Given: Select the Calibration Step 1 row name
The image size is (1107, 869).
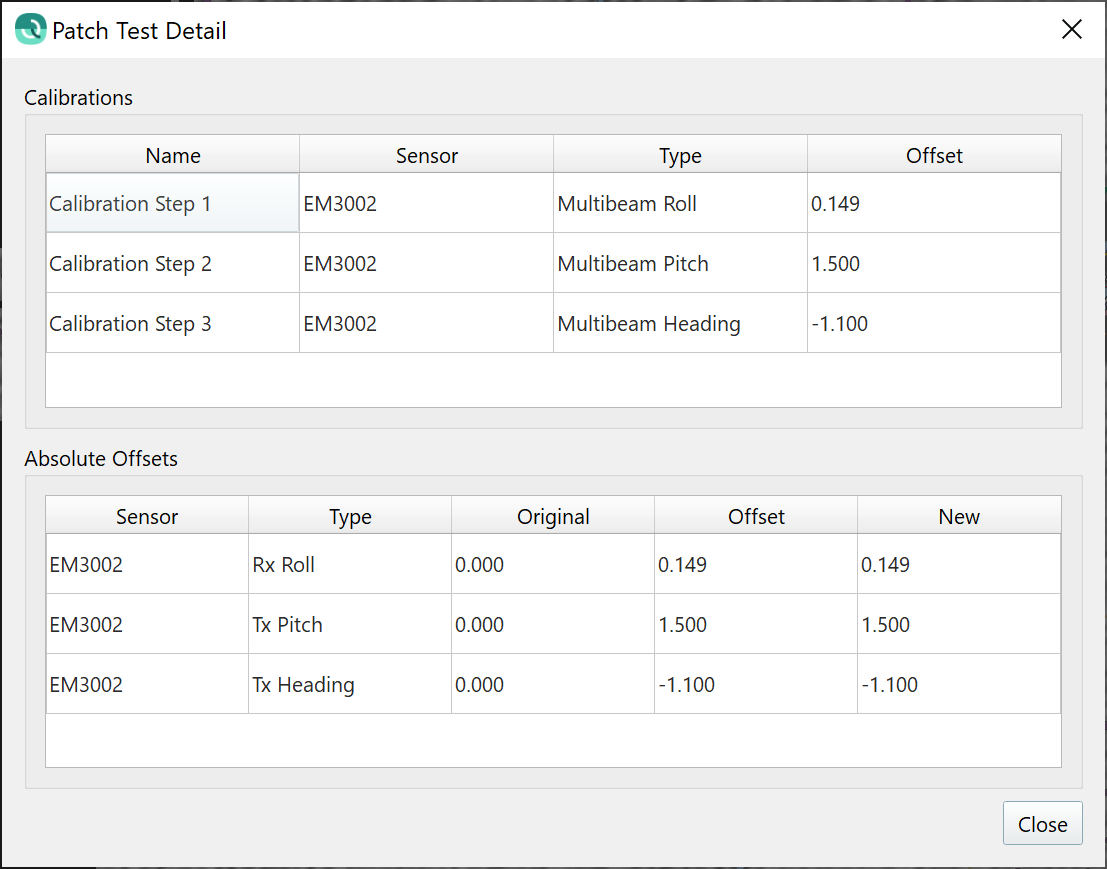Looking at the screenshot, I should coord(131,204).
